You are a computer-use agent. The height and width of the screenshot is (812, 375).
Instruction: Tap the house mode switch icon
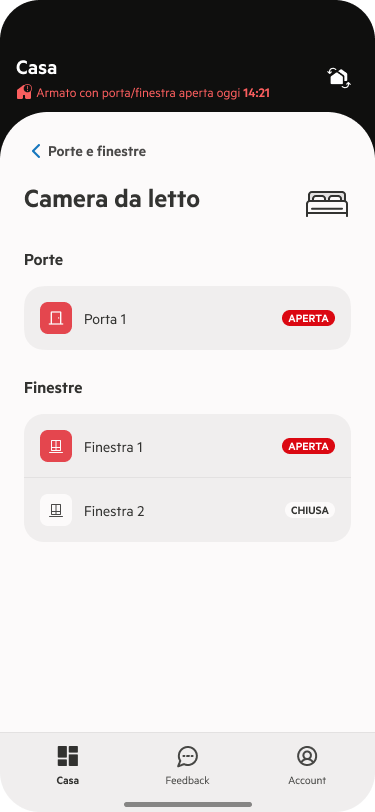(x=339, y=78)
